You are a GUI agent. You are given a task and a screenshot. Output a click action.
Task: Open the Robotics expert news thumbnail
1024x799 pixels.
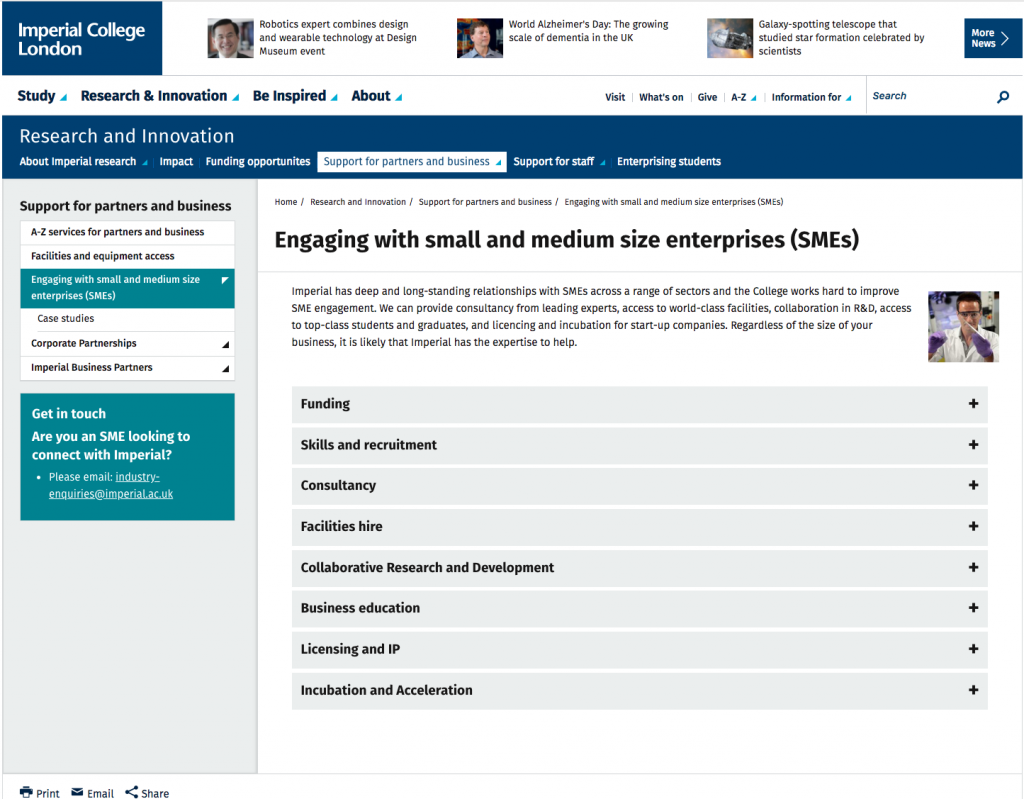click(230, 38)
